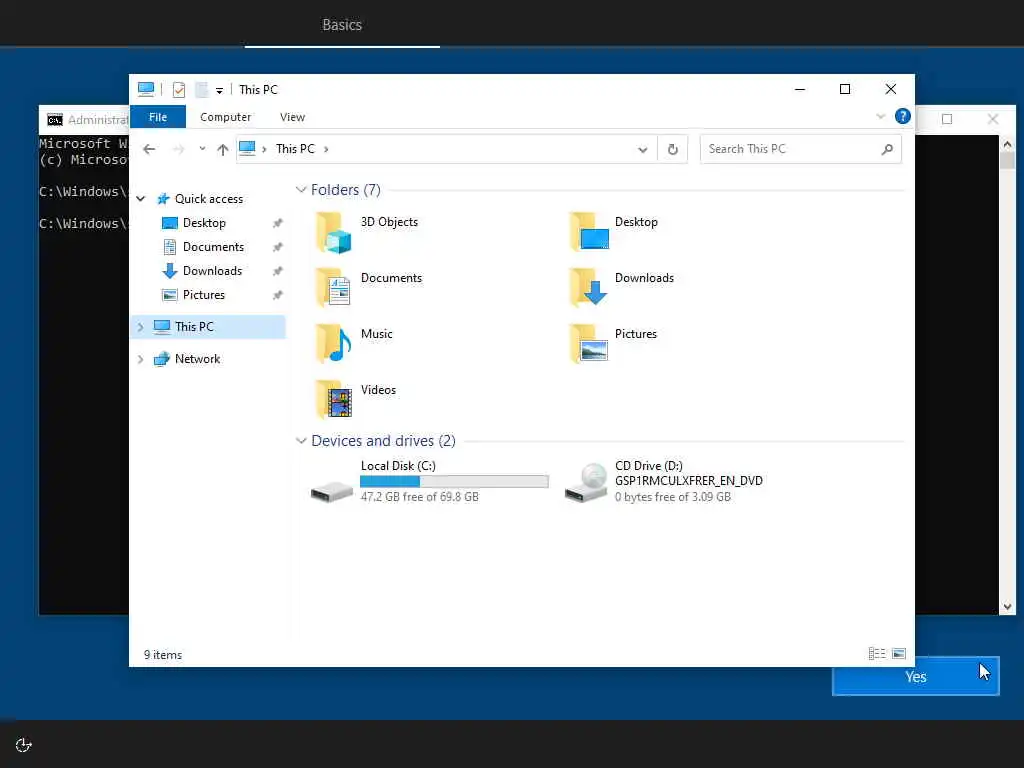Viewport: 1024px width, 768px height.
Task: Switch to details view layout icon
Action: click(x=877, y=653)
